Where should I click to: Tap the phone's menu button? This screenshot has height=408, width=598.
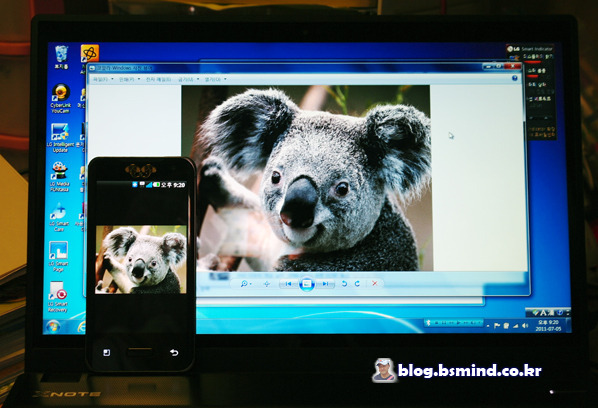click(x=107, y=352)
